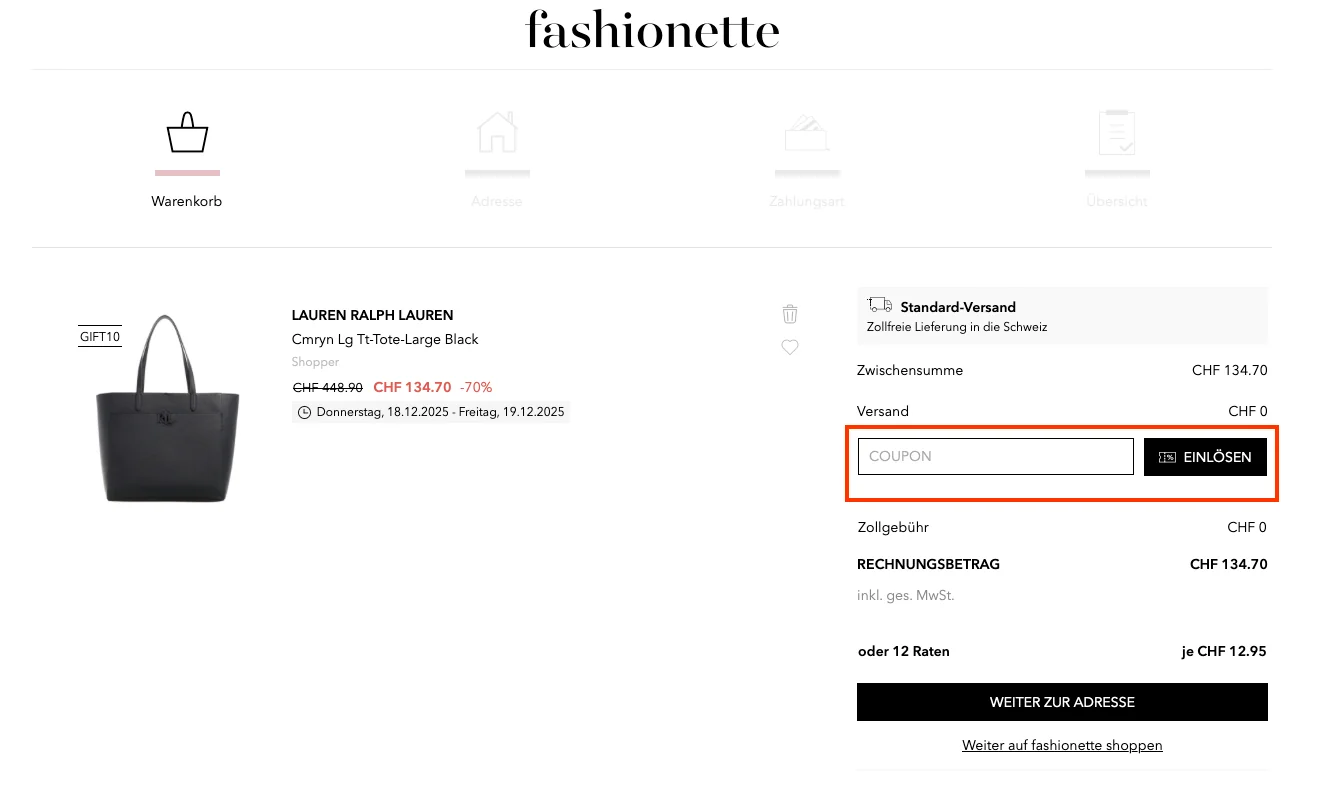Image resolution: width=1324 pixels, height=801 pixels.
Task: Click inside the COUPON input field
Action: (x=995, y=456)
